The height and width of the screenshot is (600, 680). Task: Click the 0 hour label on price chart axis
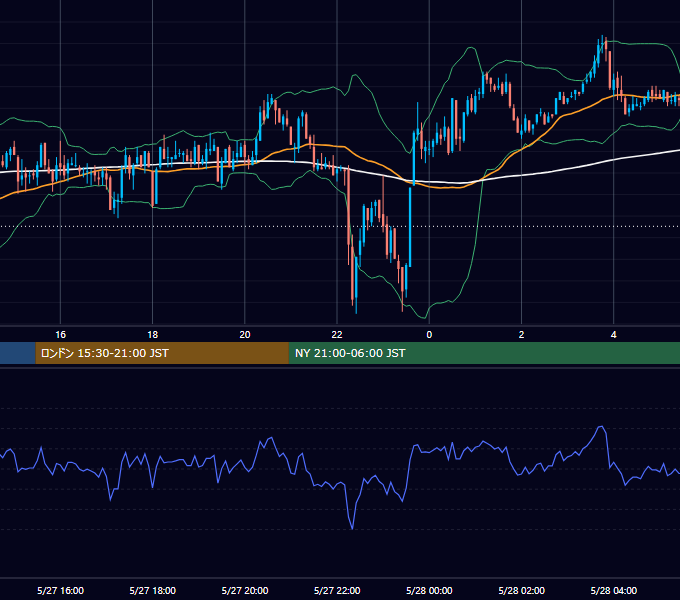coord(429,335)
